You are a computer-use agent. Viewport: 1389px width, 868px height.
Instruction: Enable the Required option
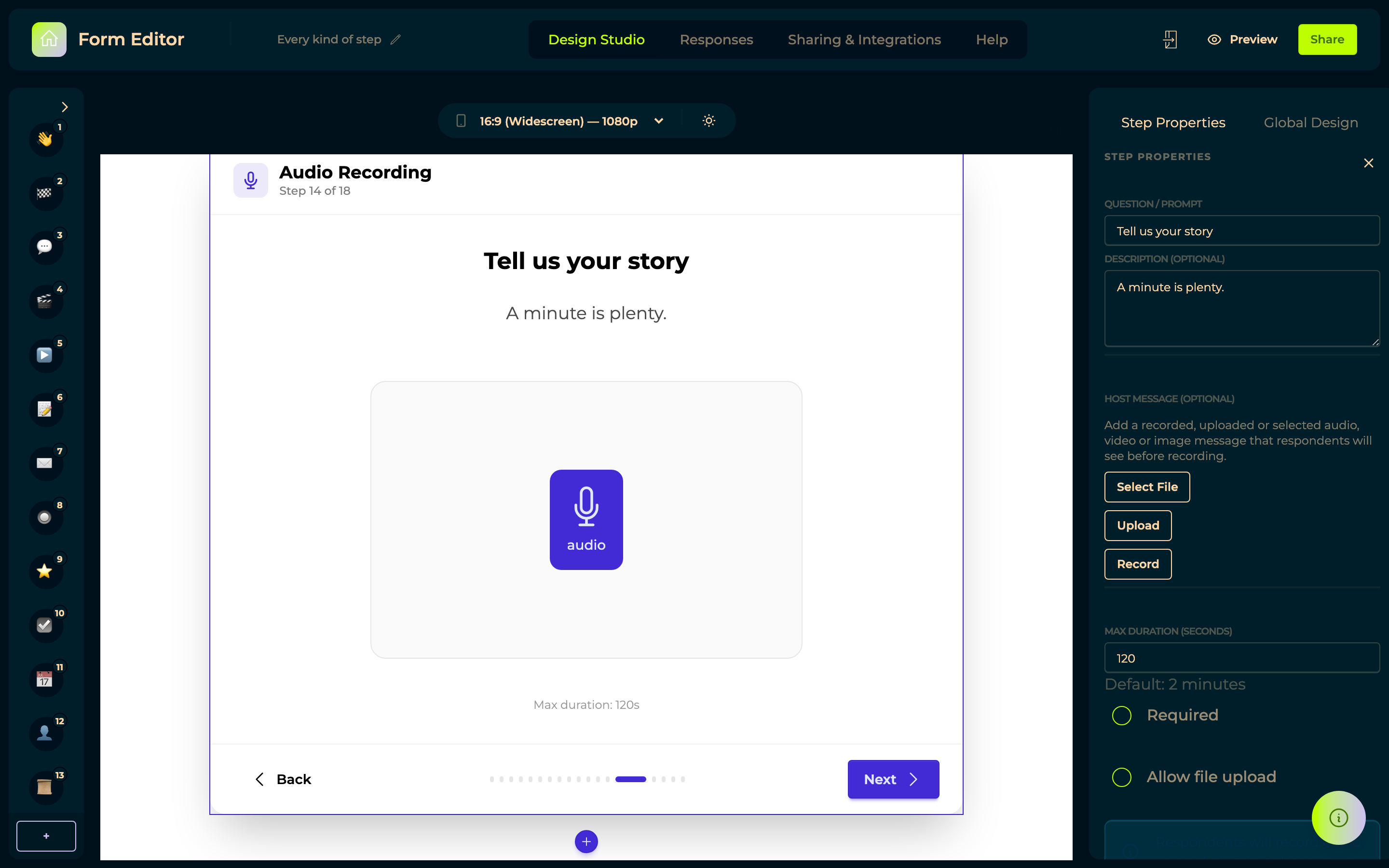pyautogui.click(x=1121, y=715)
